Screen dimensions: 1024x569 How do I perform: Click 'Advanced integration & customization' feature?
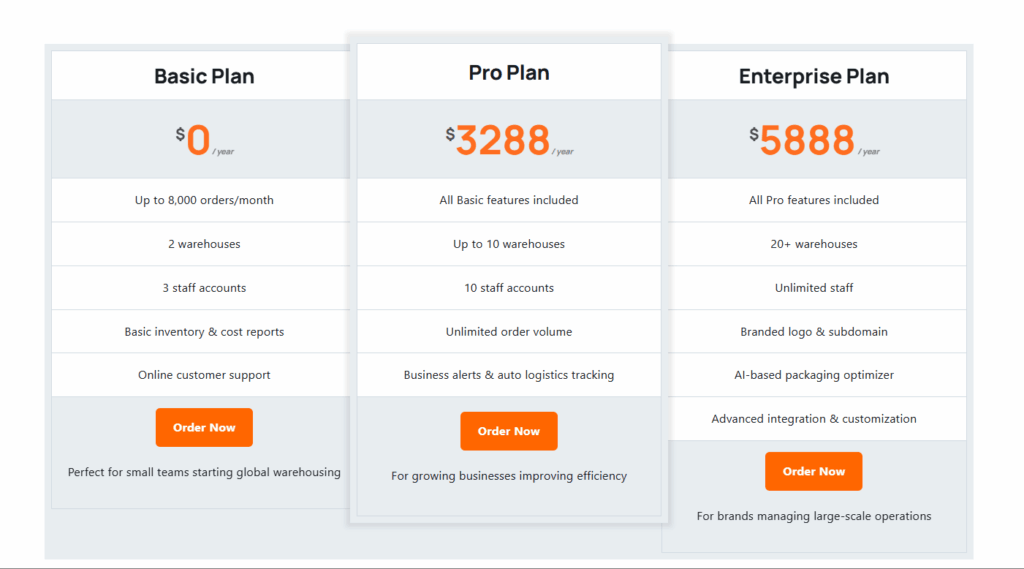(x=813, y=419)
